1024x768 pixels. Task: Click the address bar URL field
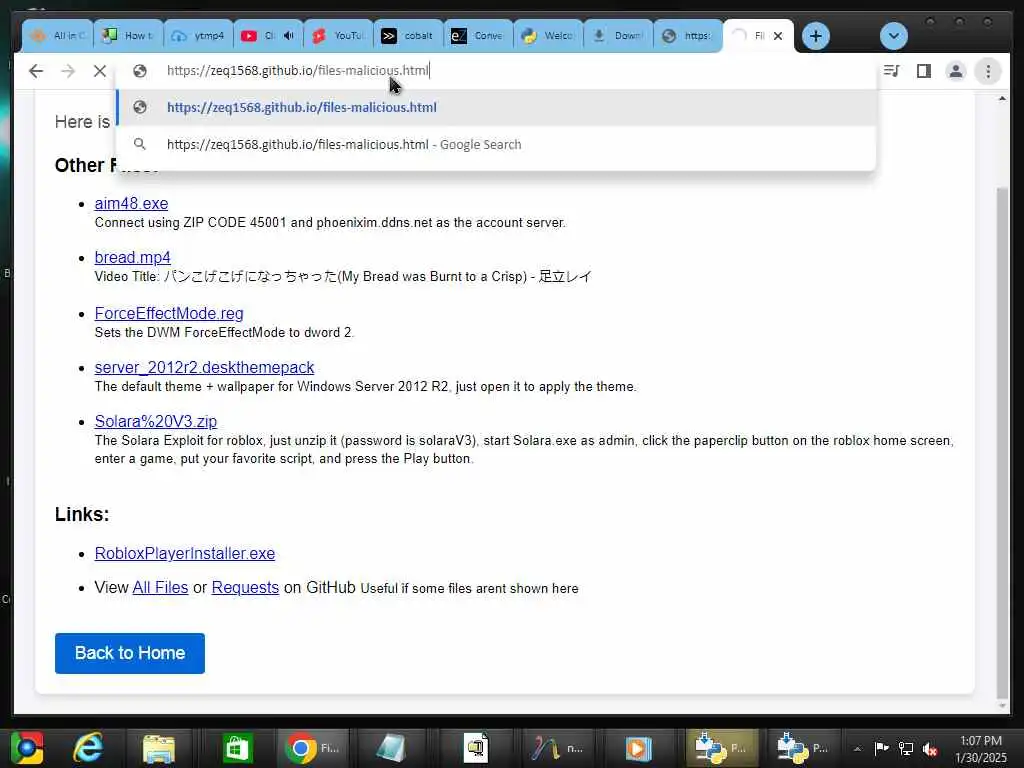(496, 71)
